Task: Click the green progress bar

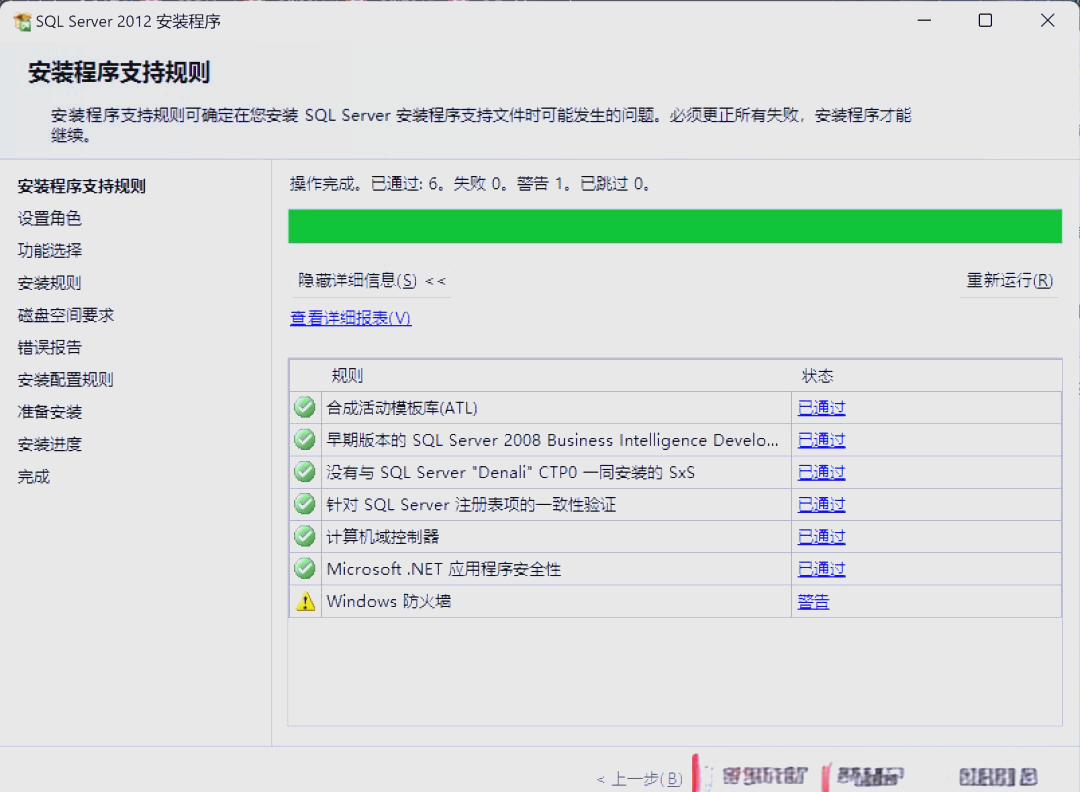Action: (675, 226)
